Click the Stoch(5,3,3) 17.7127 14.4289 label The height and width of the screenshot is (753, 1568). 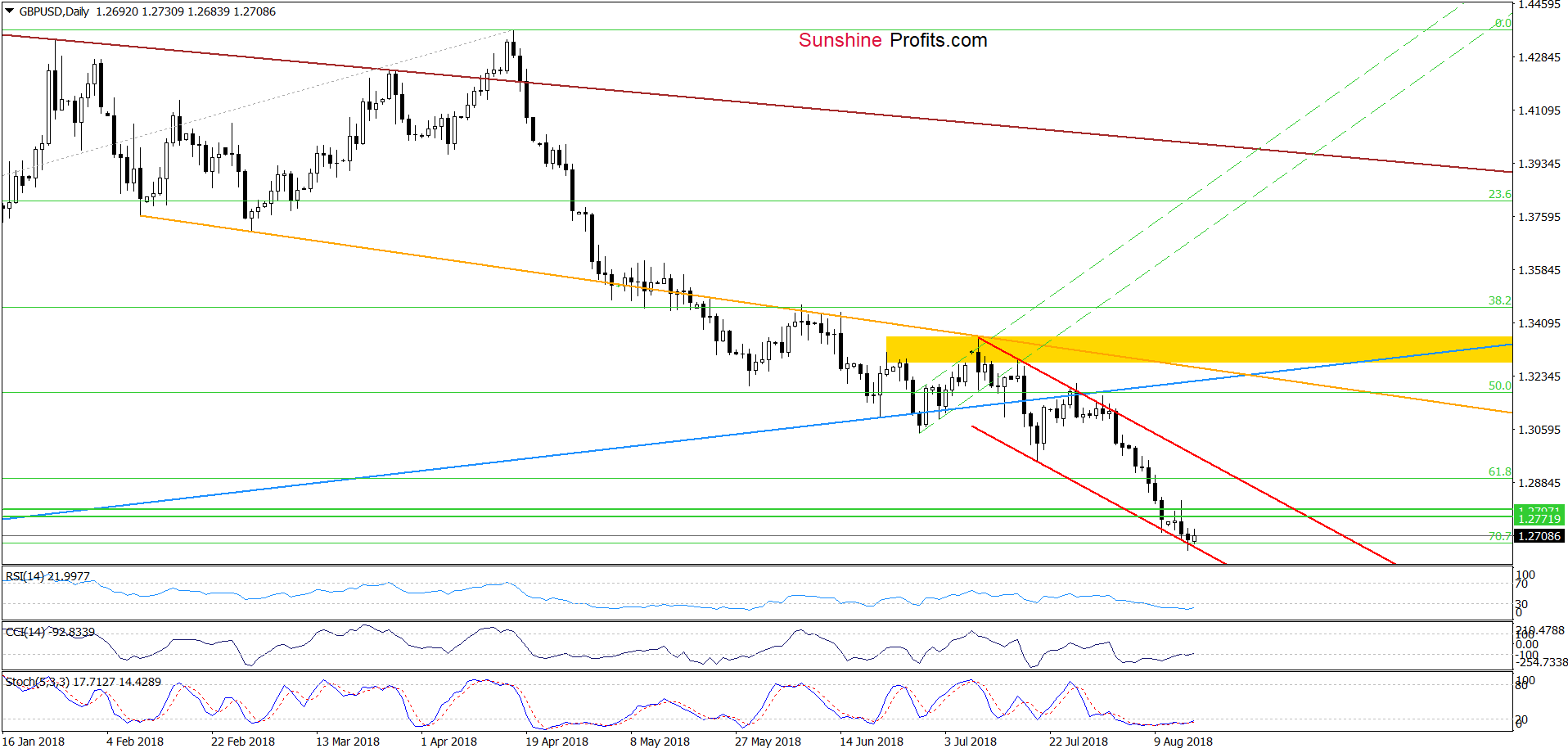click(x=83, y=681)
